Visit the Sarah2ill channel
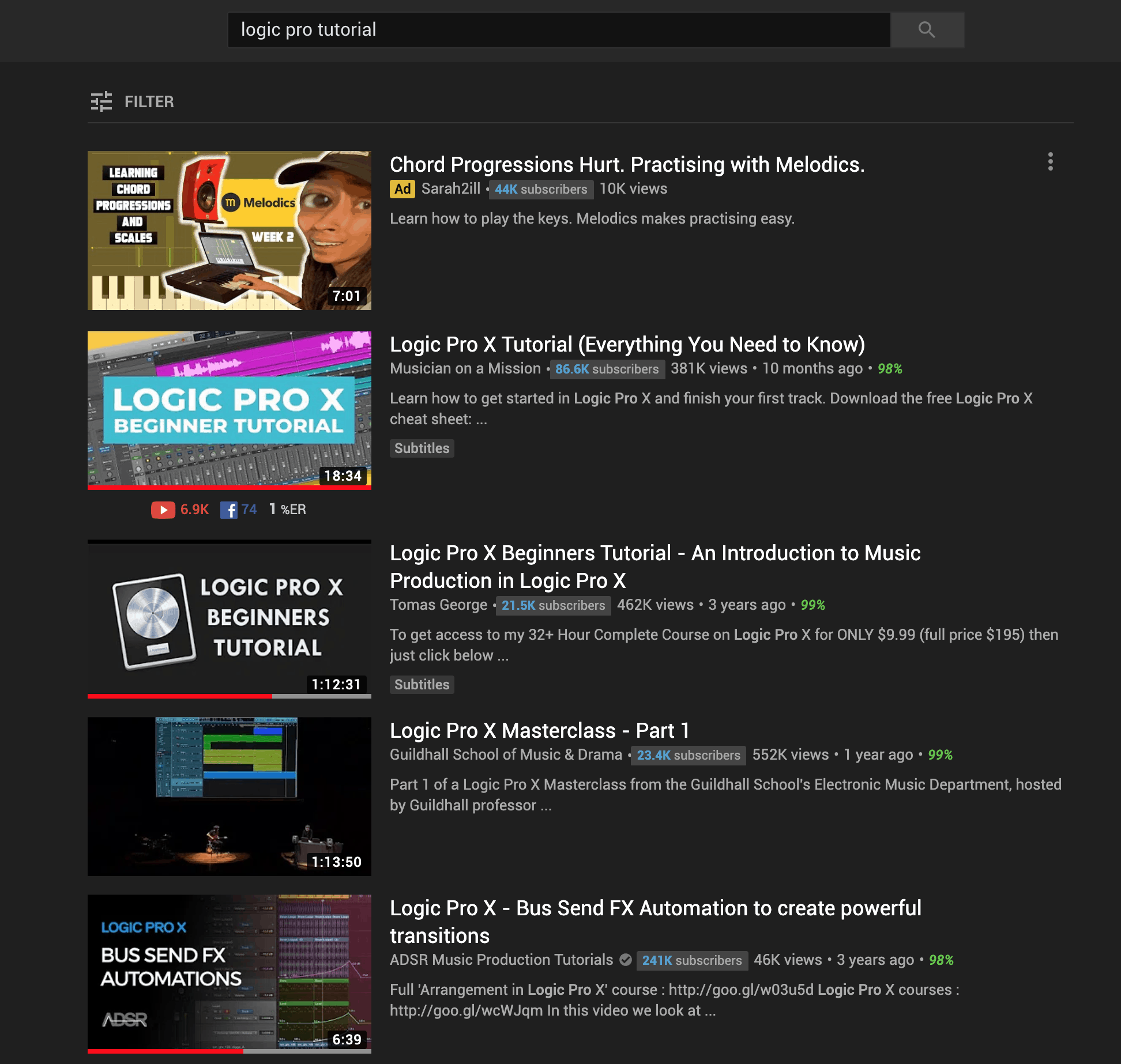This screenshot has height=1064, width=1121. (x=451, y=188)
